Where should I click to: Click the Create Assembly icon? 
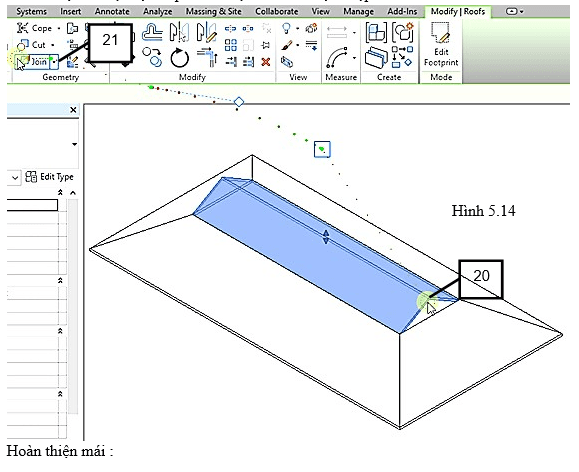pyautogui.click(x=376, y=32)
